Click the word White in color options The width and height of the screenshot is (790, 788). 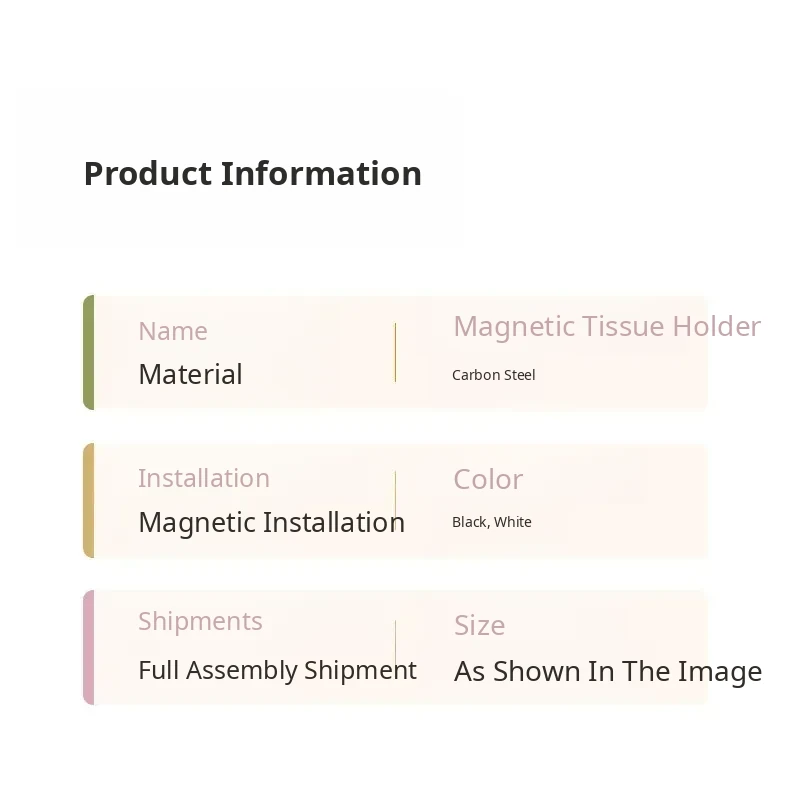tap(513, 522)
